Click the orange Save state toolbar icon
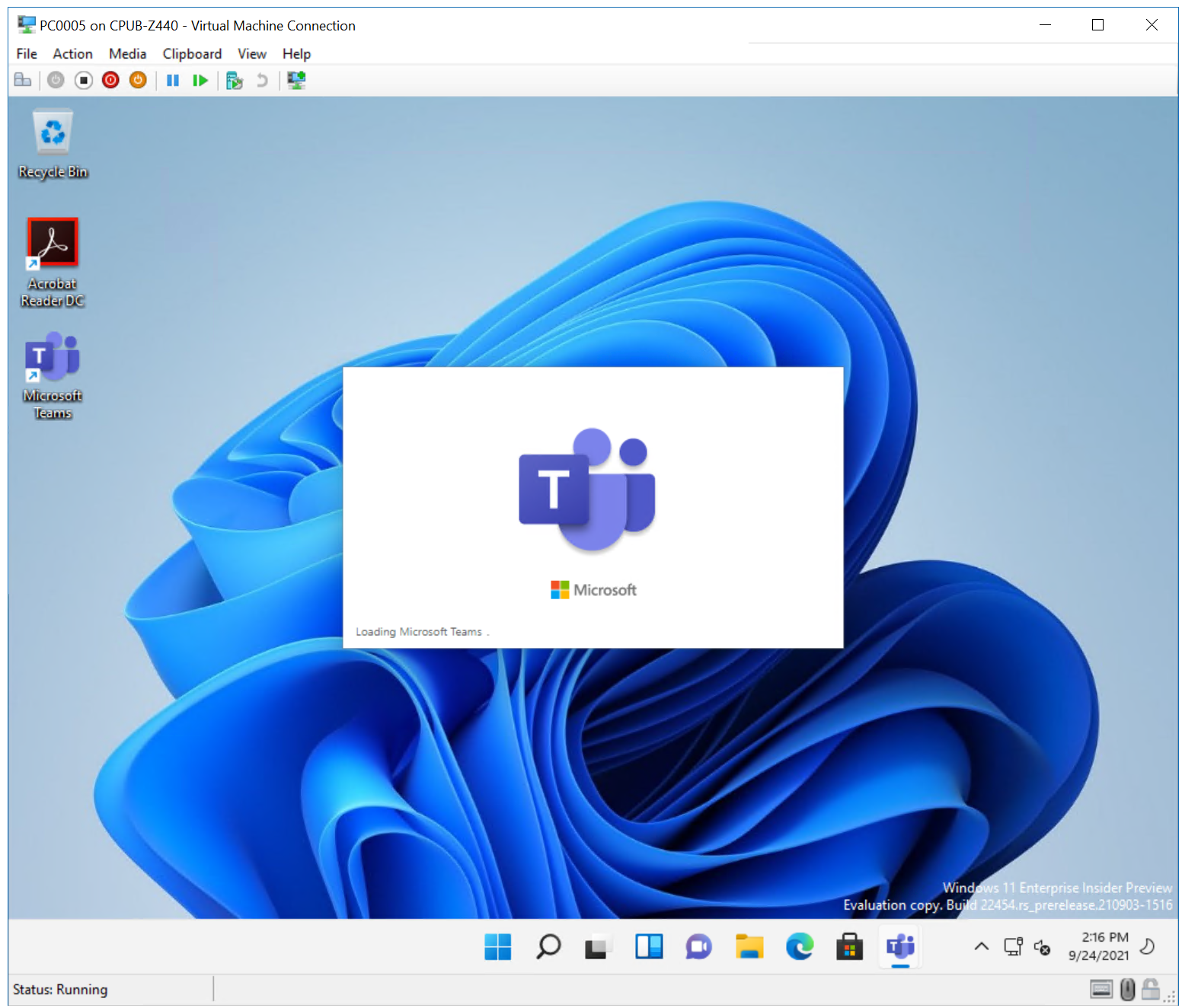The width and height of the screenshot is (1182, 1008). (138, 80)
